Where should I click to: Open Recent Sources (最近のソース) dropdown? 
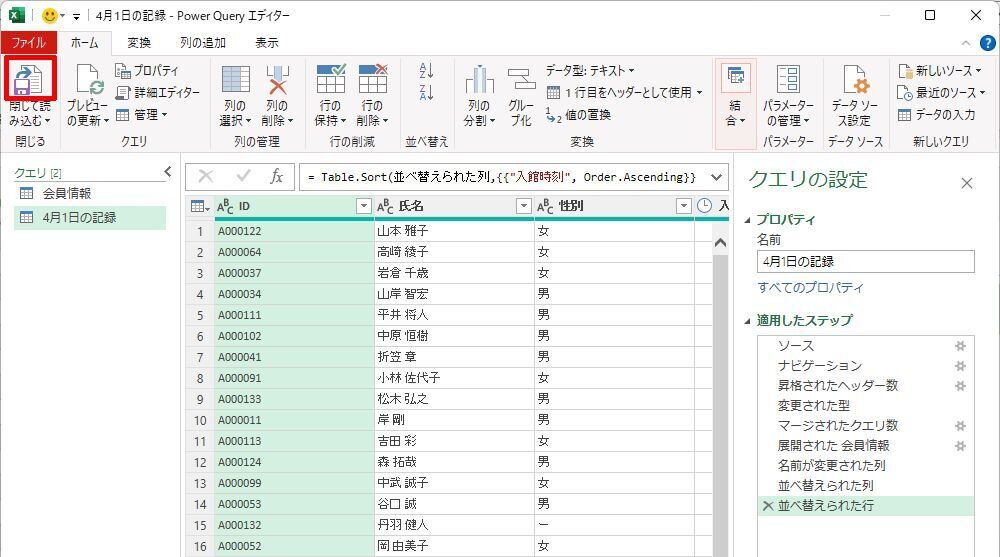(x=941, y=93)
